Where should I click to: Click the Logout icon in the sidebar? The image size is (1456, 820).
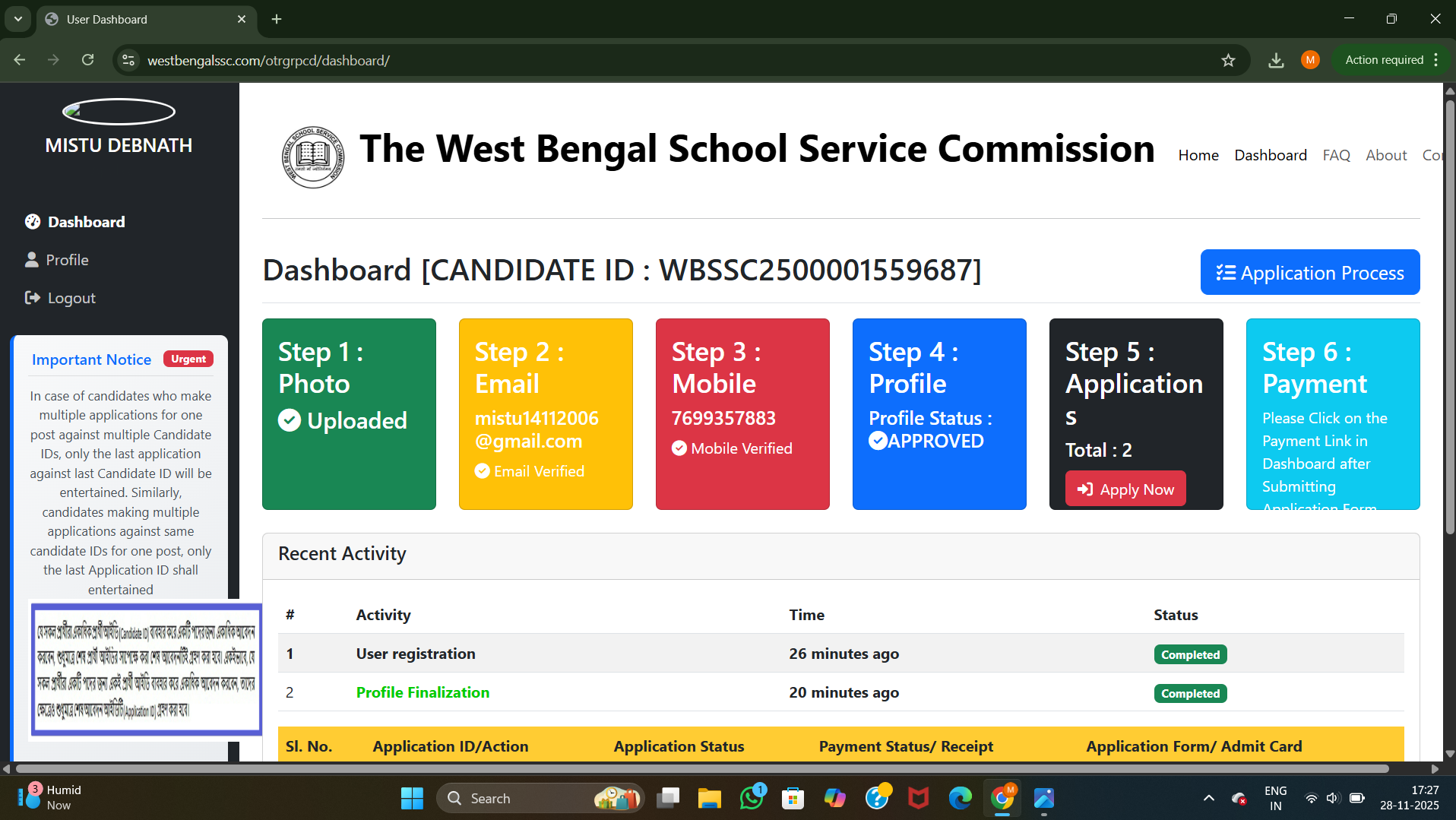pos(32,297)
